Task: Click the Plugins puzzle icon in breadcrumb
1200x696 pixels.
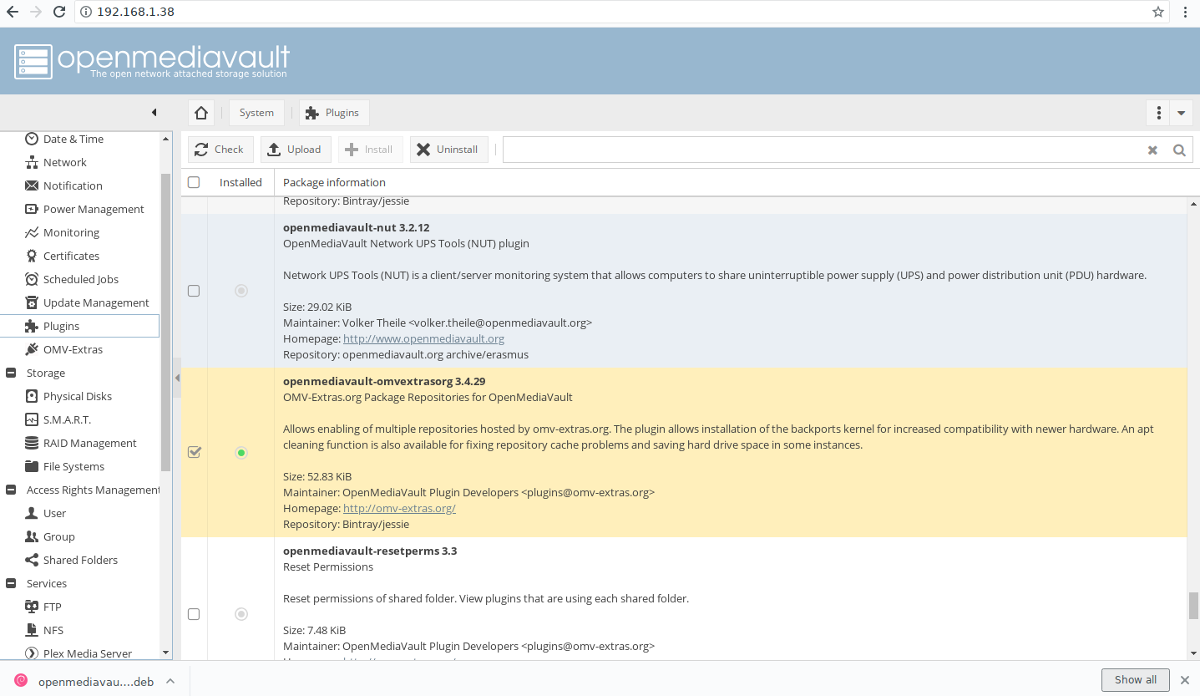Action: click(x=311, y=113)
